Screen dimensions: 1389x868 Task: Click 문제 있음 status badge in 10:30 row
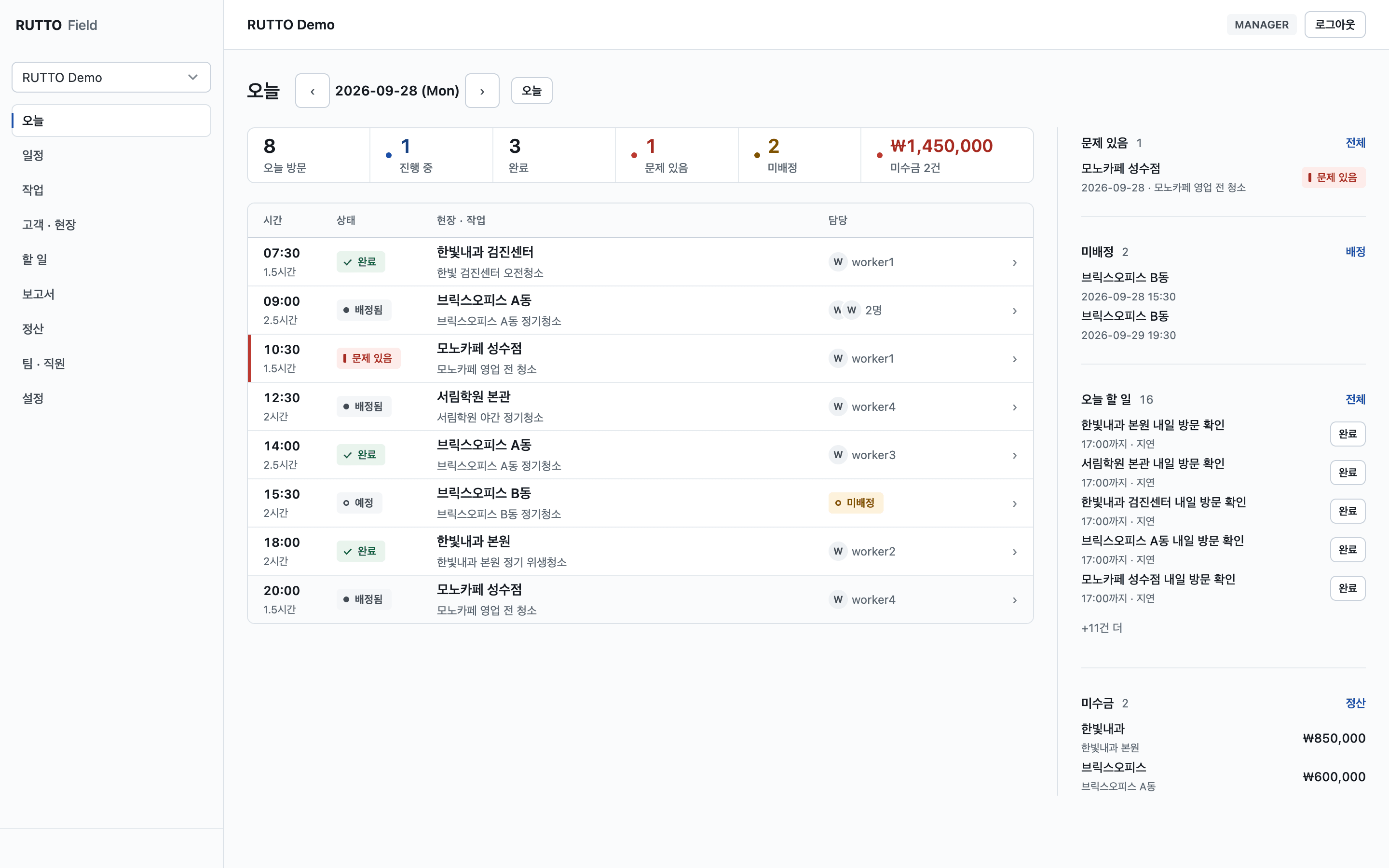click(x=368, y=358)
